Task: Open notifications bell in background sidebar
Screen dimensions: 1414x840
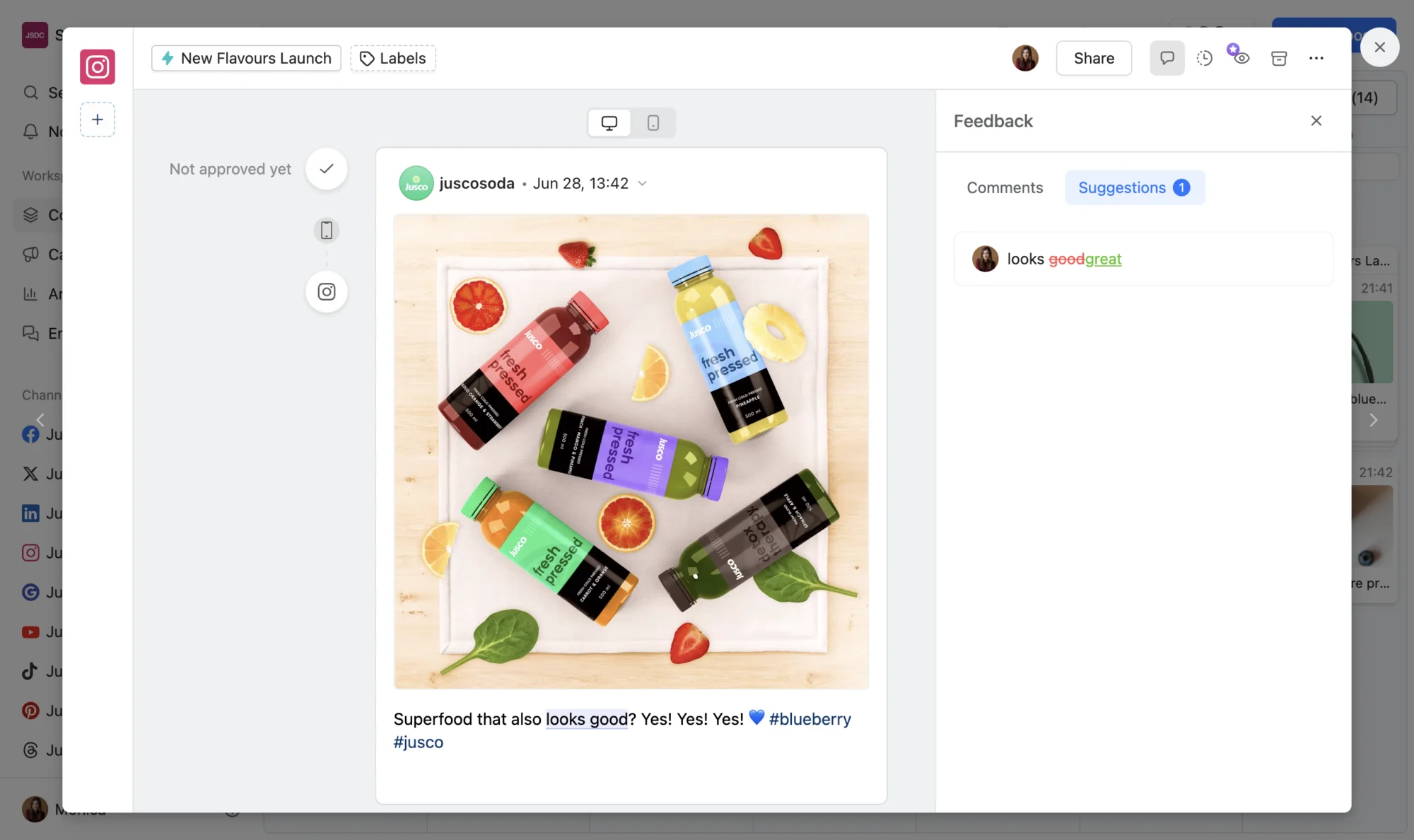Action: coord(30,132)
